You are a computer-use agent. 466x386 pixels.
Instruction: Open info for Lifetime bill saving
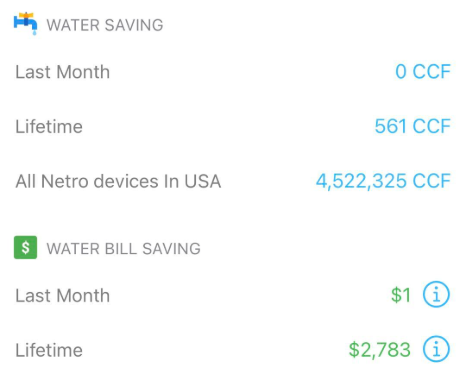tap(436, 349)
